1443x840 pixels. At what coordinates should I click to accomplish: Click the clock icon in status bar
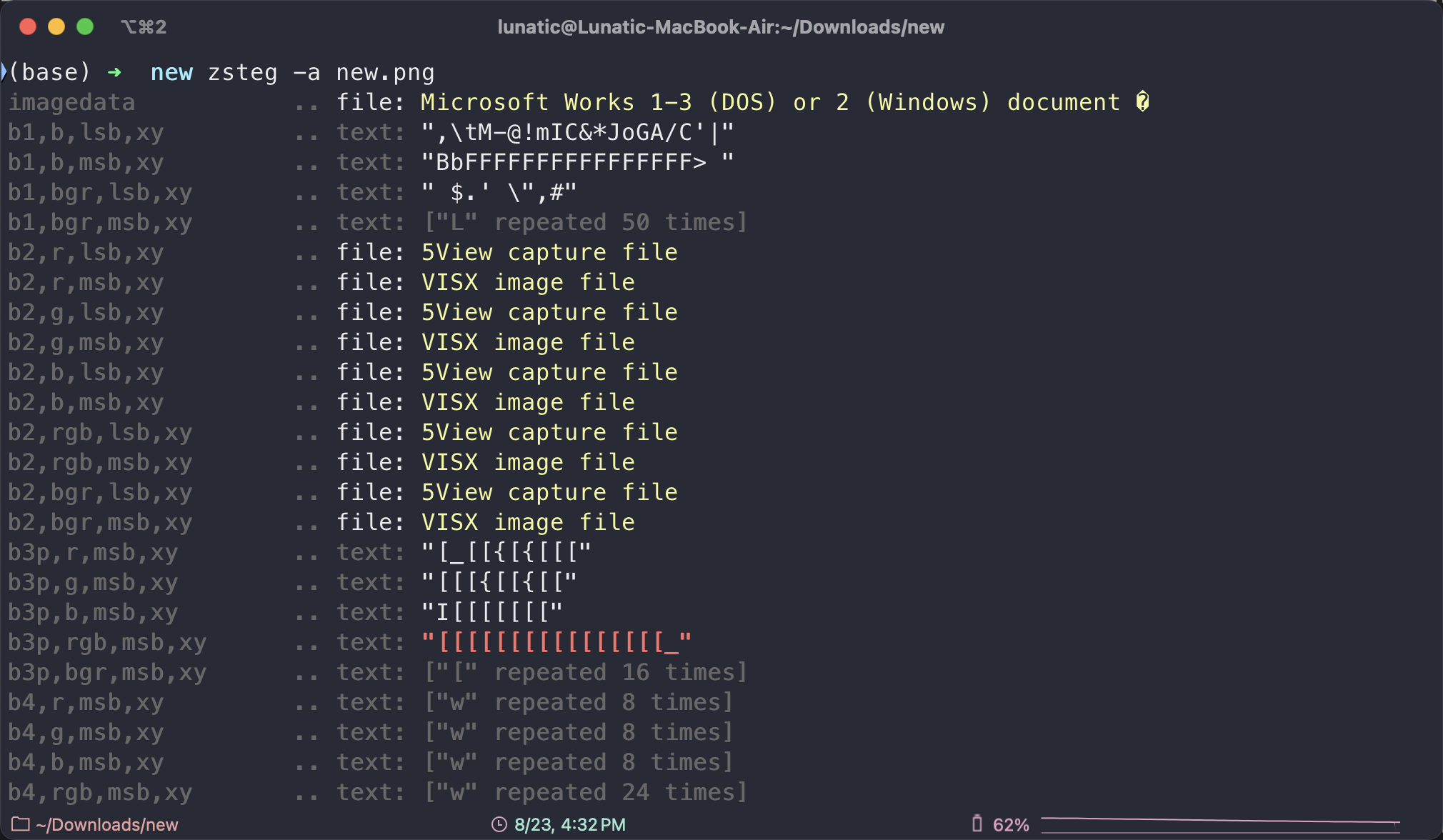click(499, 824)
